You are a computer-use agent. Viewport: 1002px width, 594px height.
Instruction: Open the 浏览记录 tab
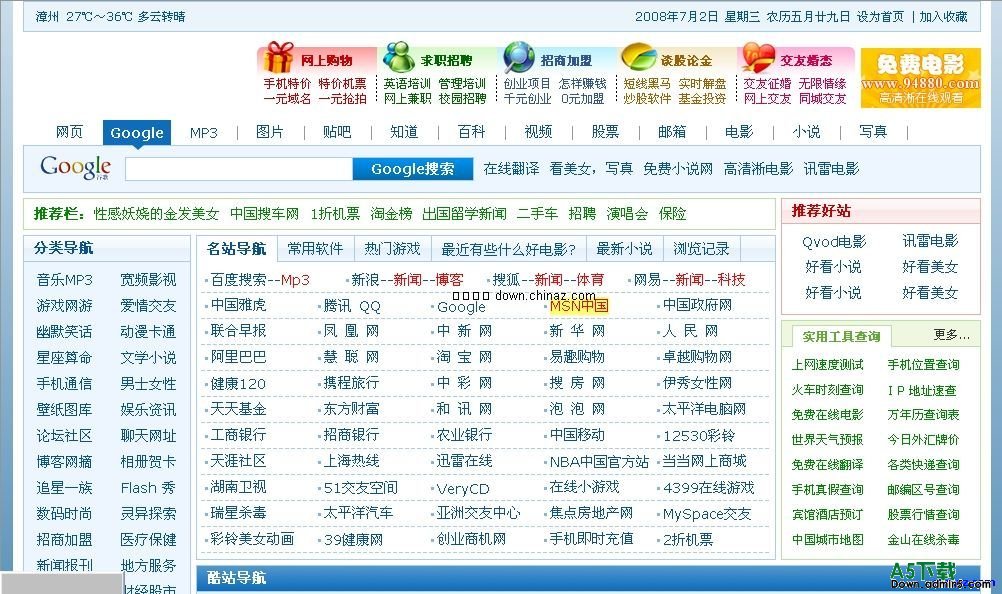[x=701, y=248]
